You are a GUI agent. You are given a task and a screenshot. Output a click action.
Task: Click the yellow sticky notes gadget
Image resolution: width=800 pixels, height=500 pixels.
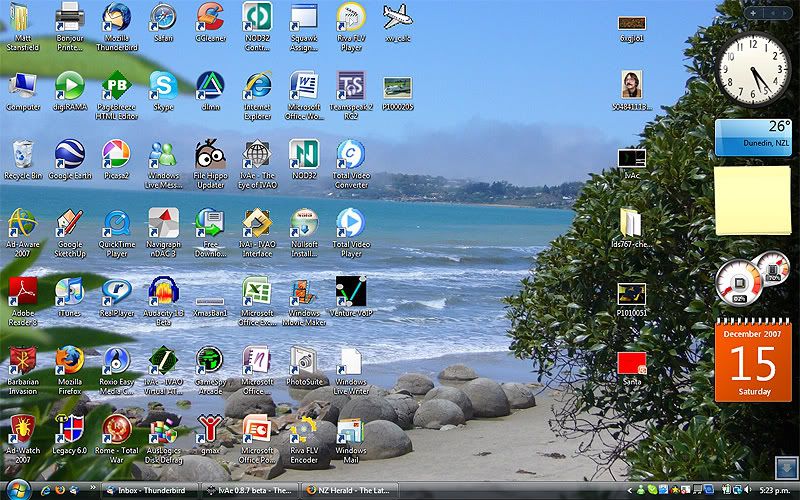[752, 201]
